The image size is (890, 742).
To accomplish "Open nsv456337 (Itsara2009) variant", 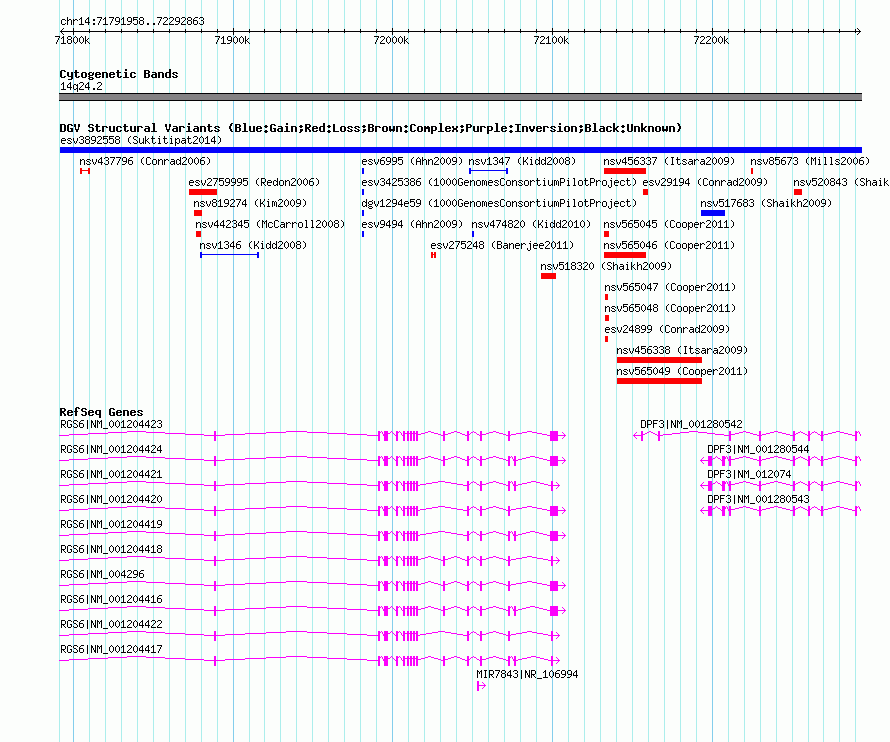I will (669, 161).
